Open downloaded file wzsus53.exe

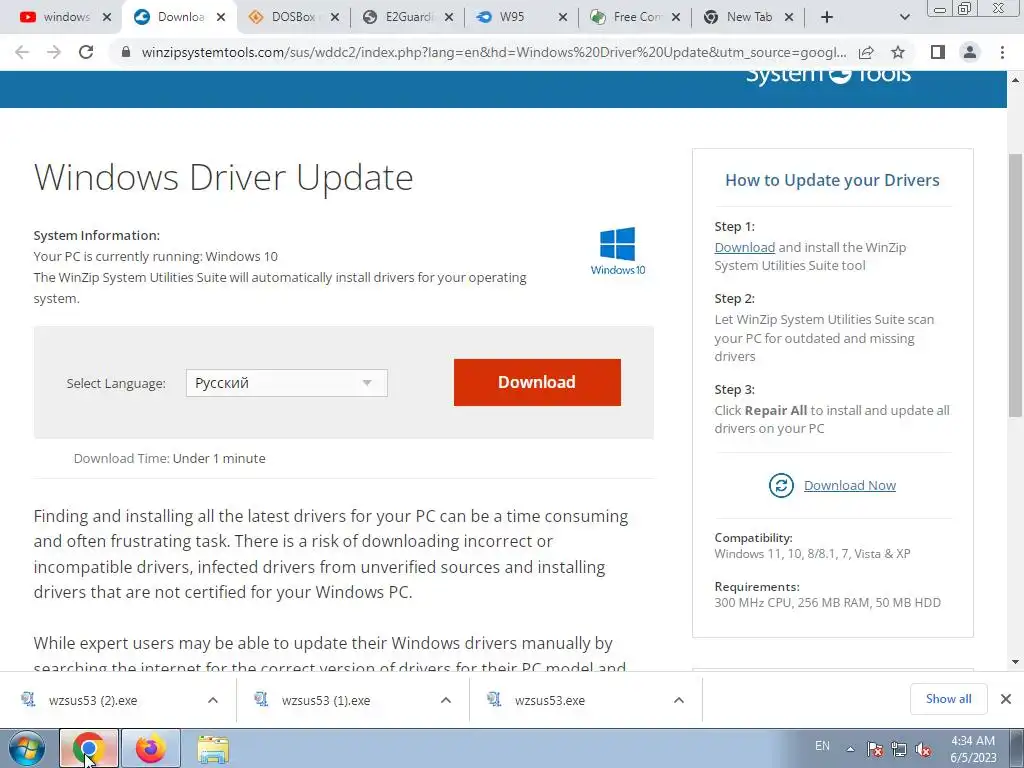[537, 700]
